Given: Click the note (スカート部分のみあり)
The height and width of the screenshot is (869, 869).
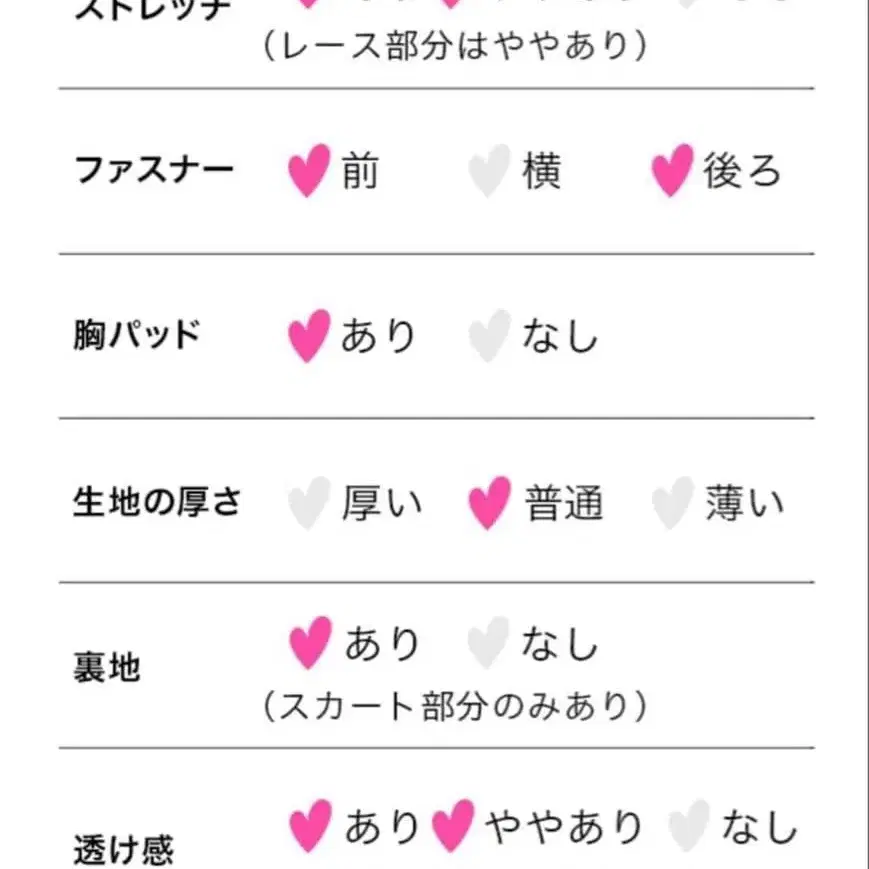Looking at the screenshot, I should point(455,707).
